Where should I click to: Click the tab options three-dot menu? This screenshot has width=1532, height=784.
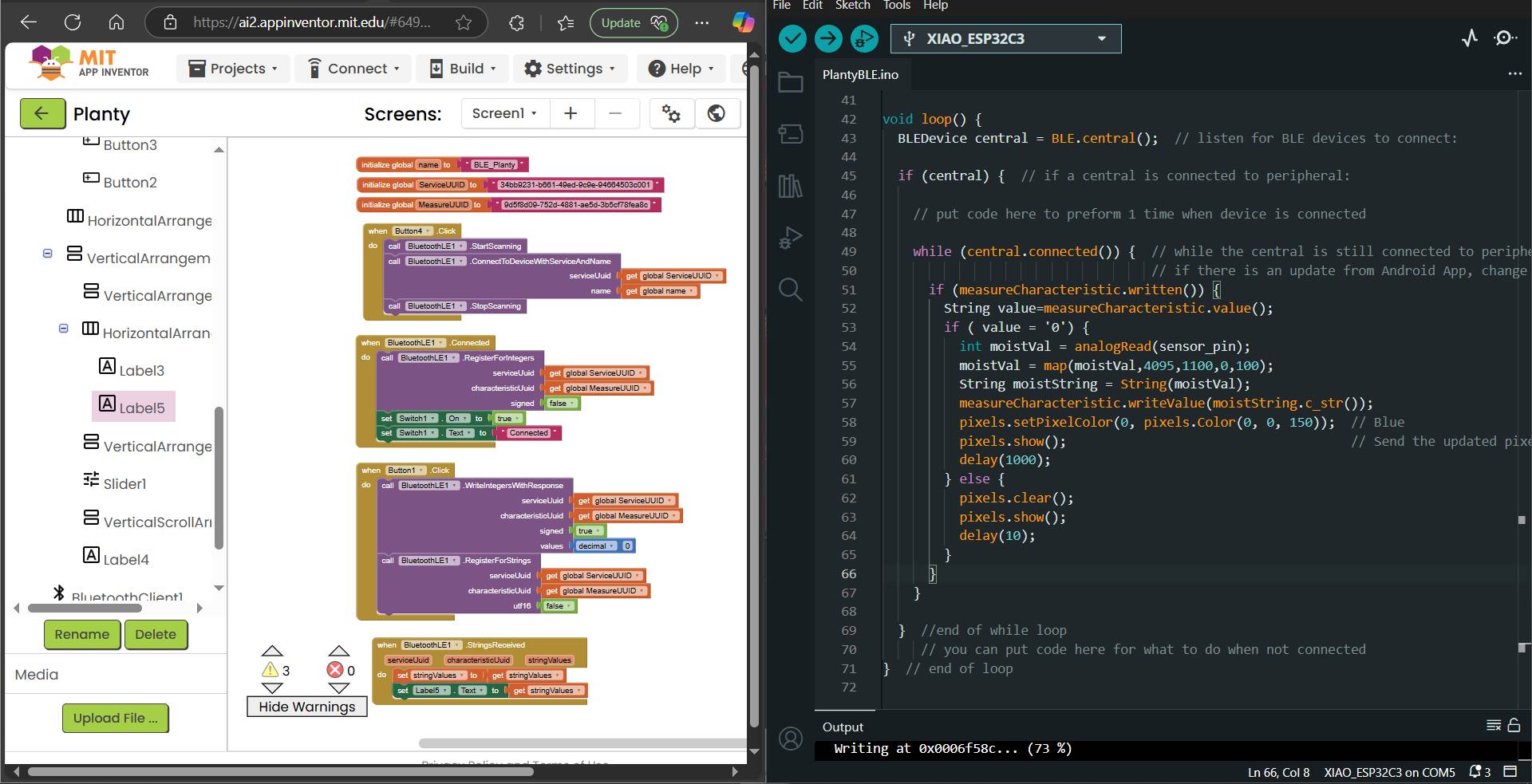tap(1514, 73)
